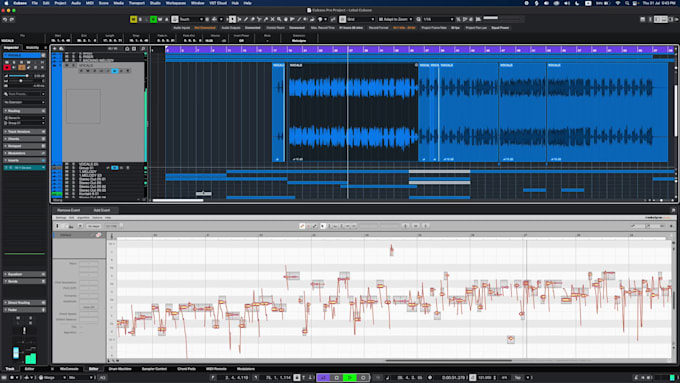Click the track list search magnifier icon
Viewport: 680px width, 383px height.
(x=143, y=49)
